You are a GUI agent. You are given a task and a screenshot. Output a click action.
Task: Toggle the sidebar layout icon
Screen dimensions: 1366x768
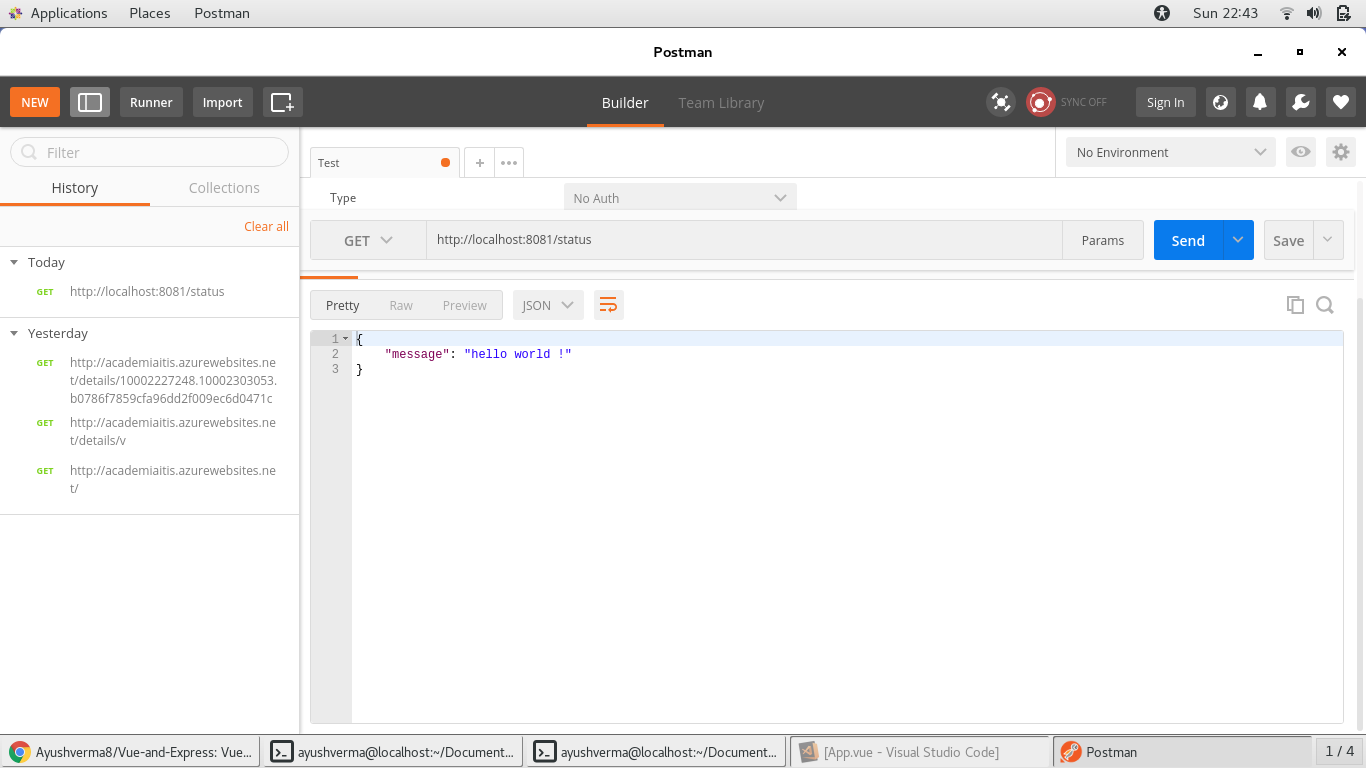[x=90, y=102]
